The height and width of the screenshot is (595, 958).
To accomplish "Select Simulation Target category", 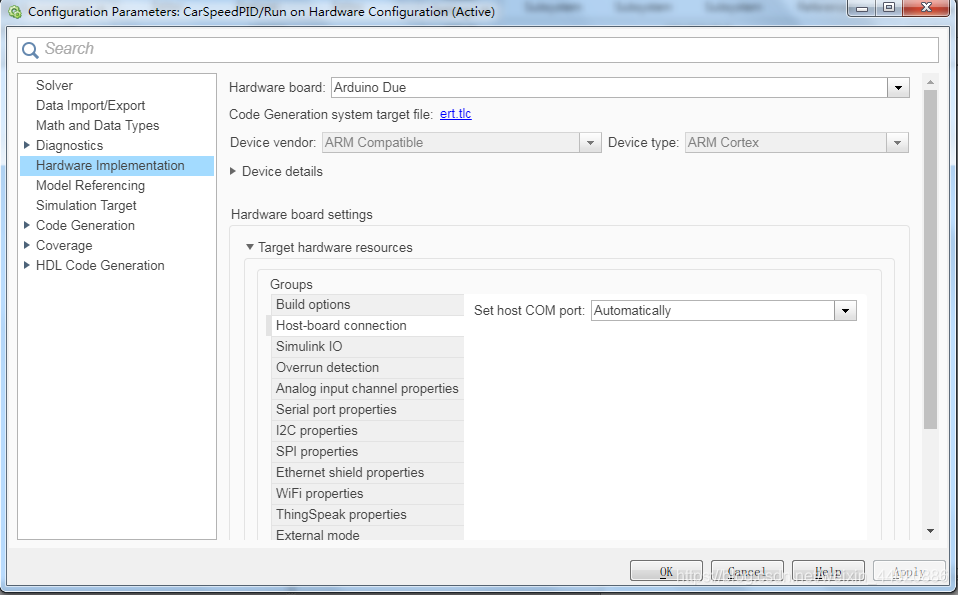I will (x=86, y=206).
